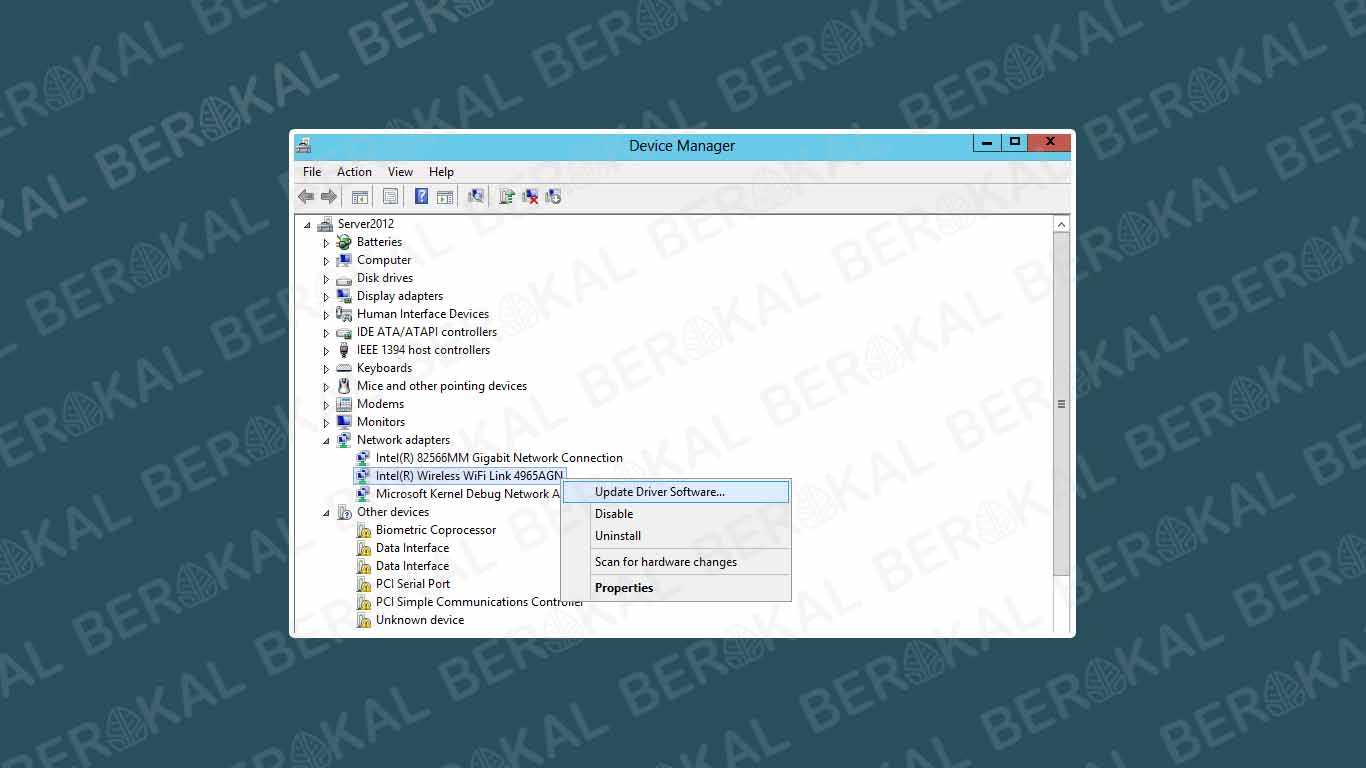Expand the Display adapters node arrow
Screen dimensions: 1366x768
(326, 297)
